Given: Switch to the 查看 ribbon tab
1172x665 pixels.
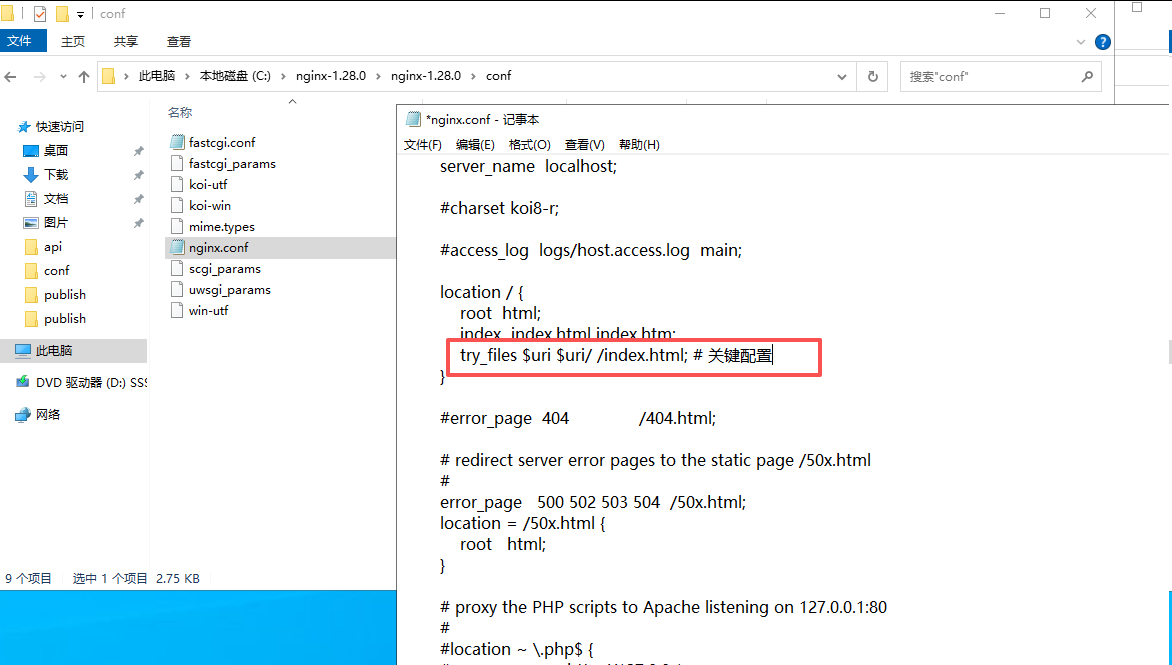Looking at the screenshot, I should coord(179,41).
